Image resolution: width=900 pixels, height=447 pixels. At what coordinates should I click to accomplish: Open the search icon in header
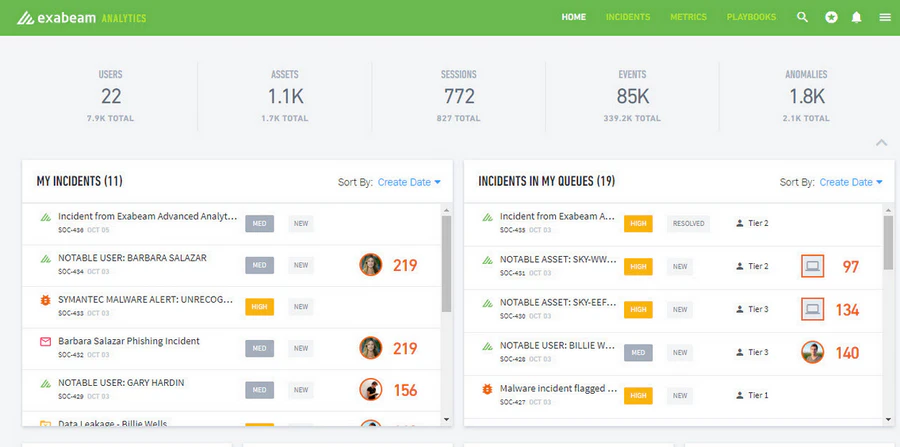click(802, 17)
